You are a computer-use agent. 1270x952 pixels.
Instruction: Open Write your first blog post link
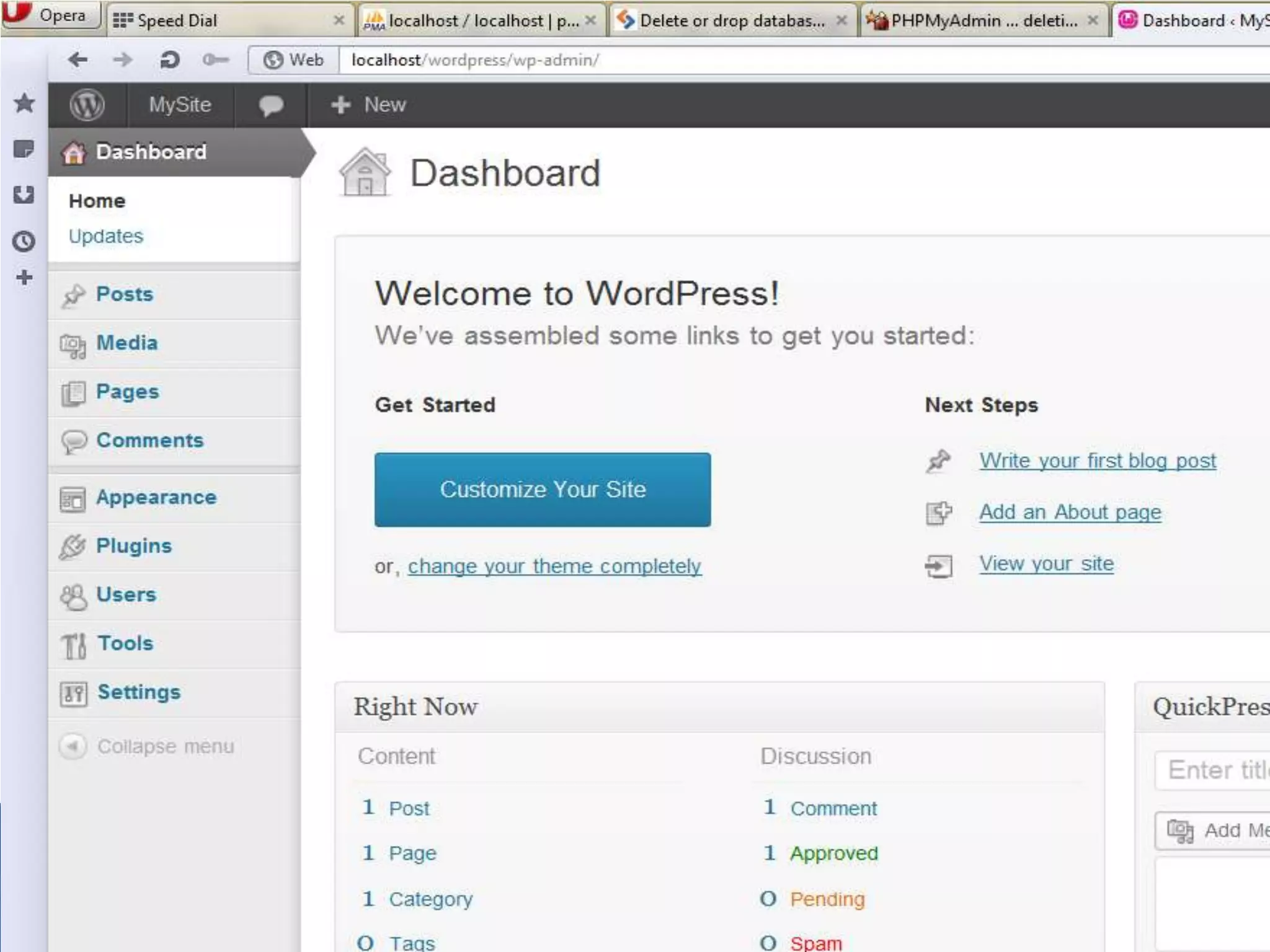pos(1098,461)
